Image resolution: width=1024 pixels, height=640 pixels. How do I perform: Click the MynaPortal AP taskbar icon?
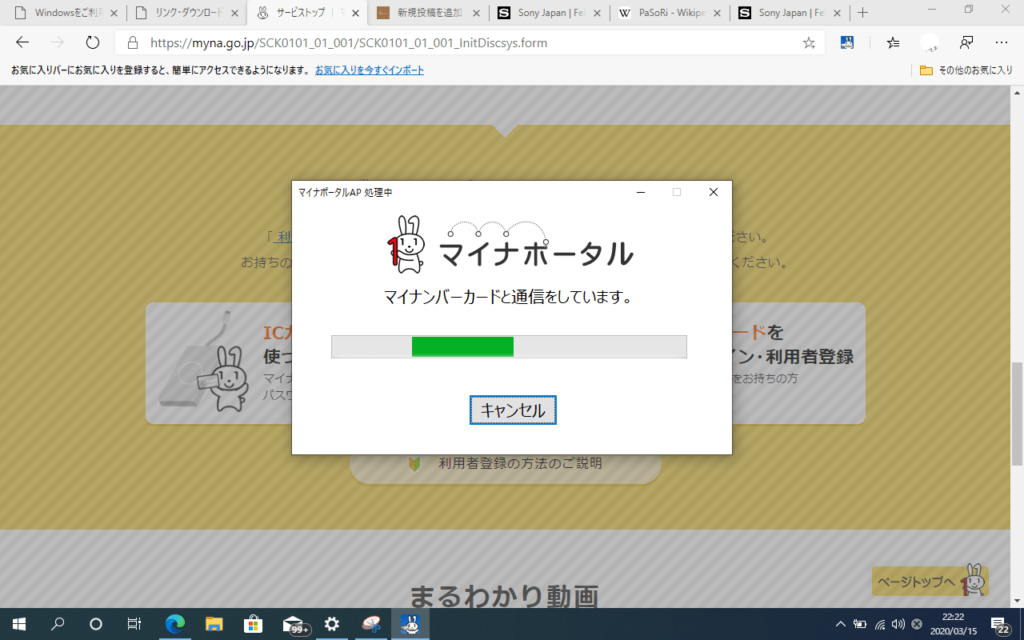click(x=410, y=624)
